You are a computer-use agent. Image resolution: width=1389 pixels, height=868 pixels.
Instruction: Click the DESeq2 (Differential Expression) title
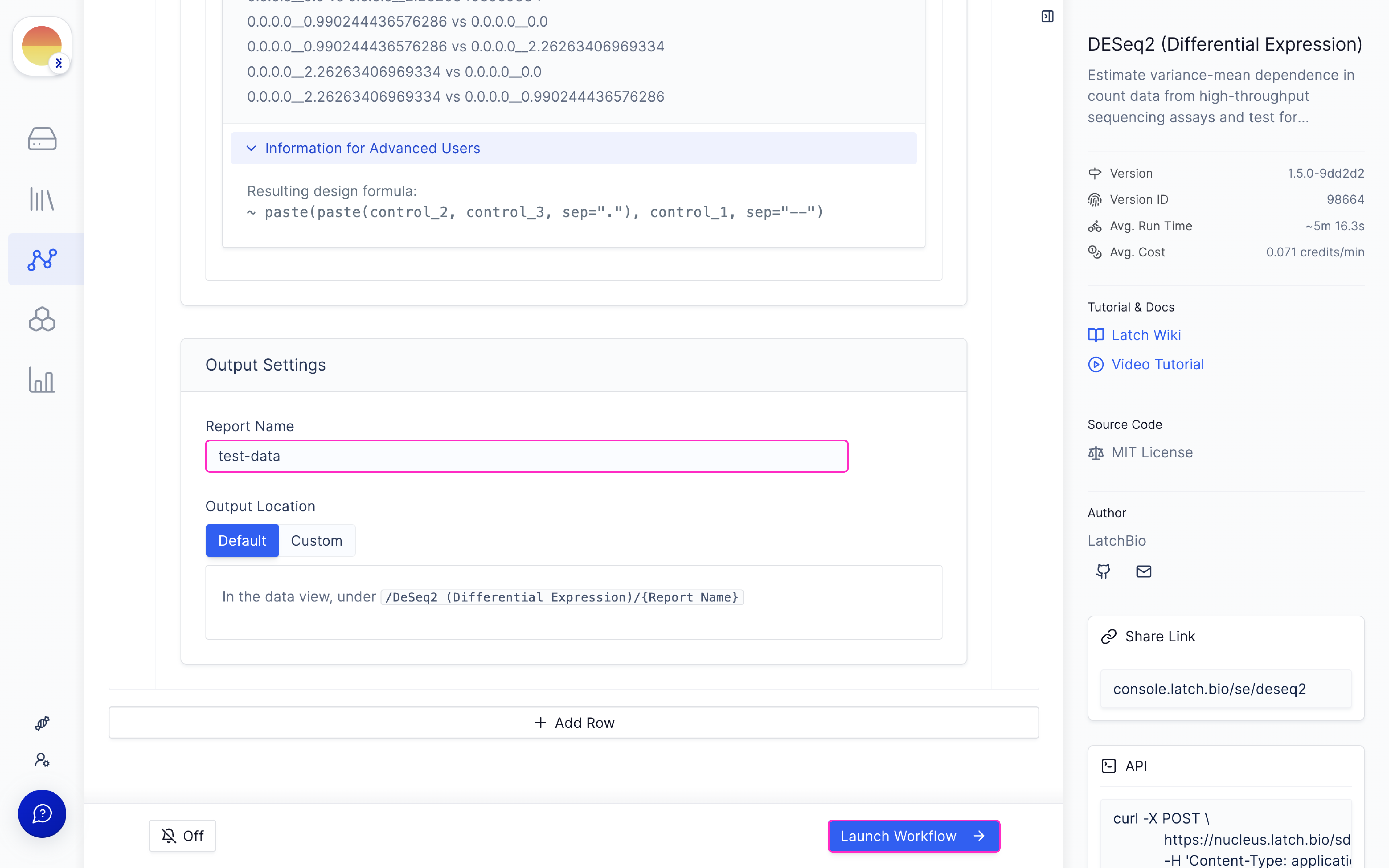tap(1225, 45)
